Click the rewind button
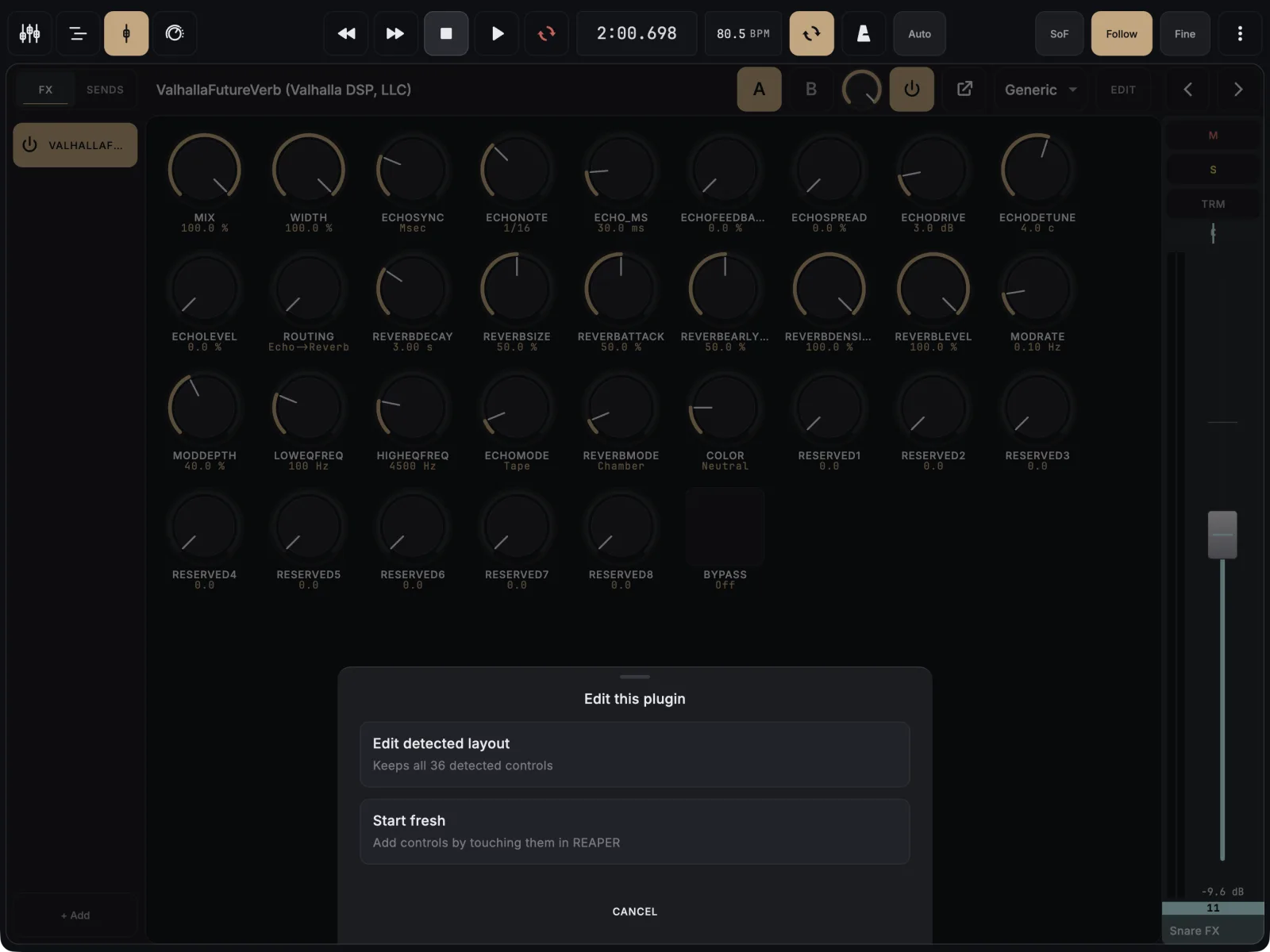Image resolution: width=1270 pixels, height=952 pixels. pyautogui.click(x=346, y=33)
